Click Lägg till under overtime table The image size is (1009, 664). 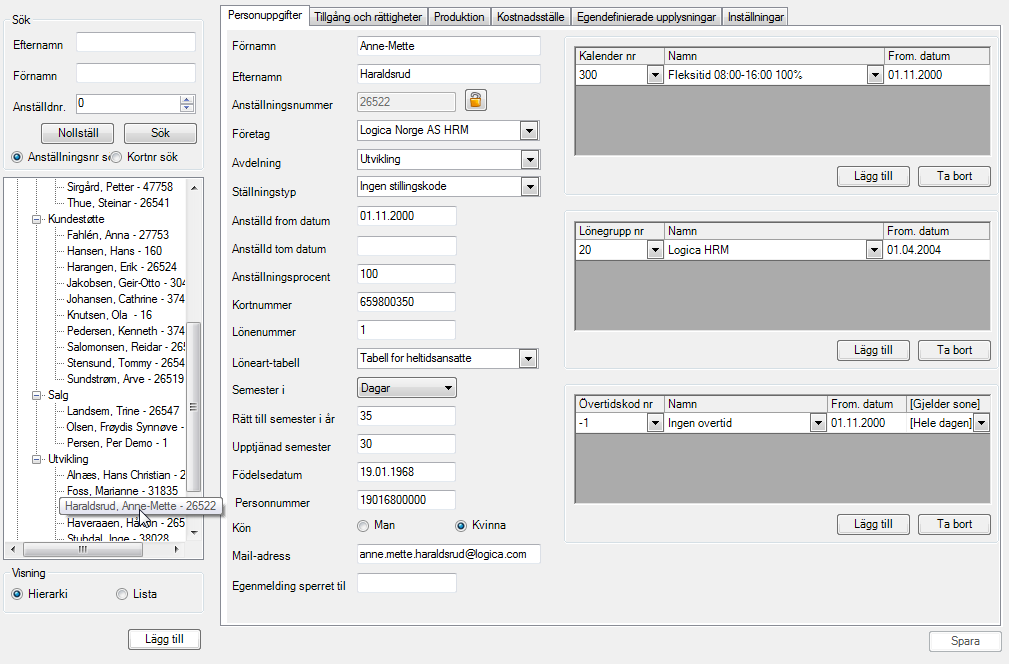873,524
